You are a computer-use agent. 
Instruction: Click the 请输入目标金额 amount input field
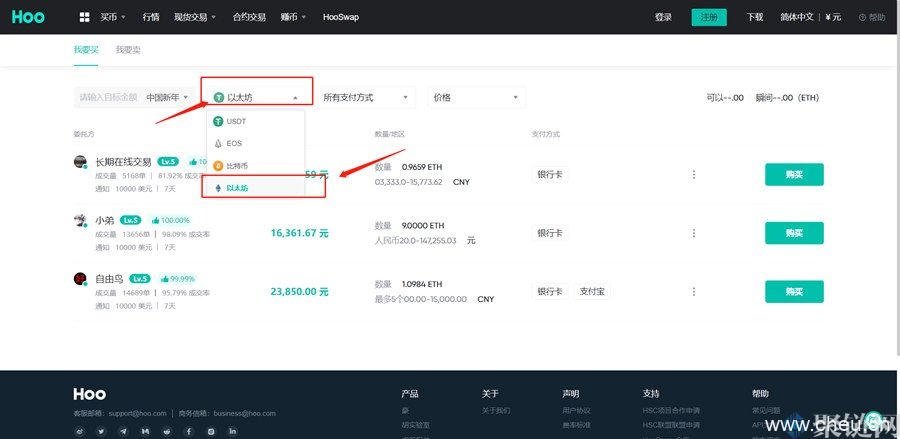click(108, 97)
